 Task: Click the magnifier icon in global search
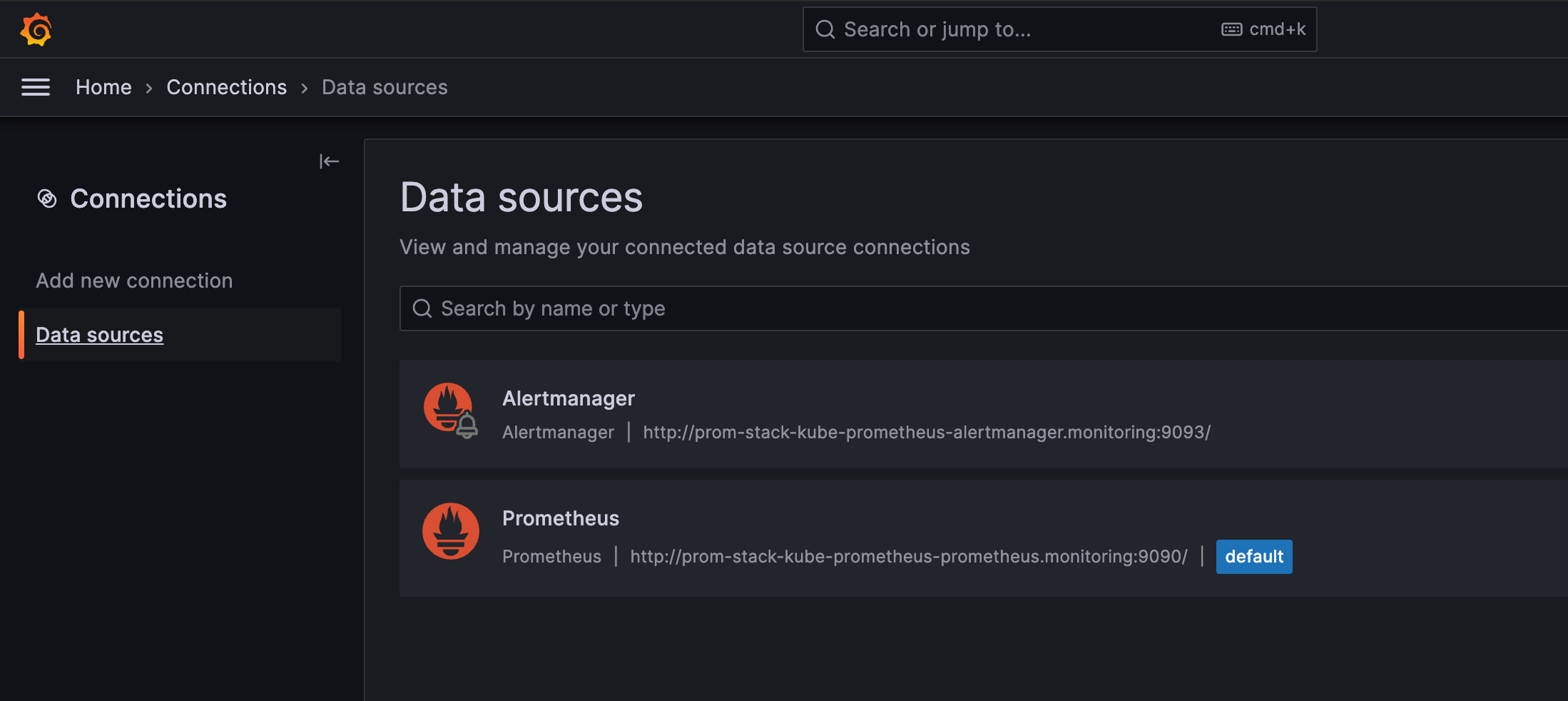pos(825,29)
